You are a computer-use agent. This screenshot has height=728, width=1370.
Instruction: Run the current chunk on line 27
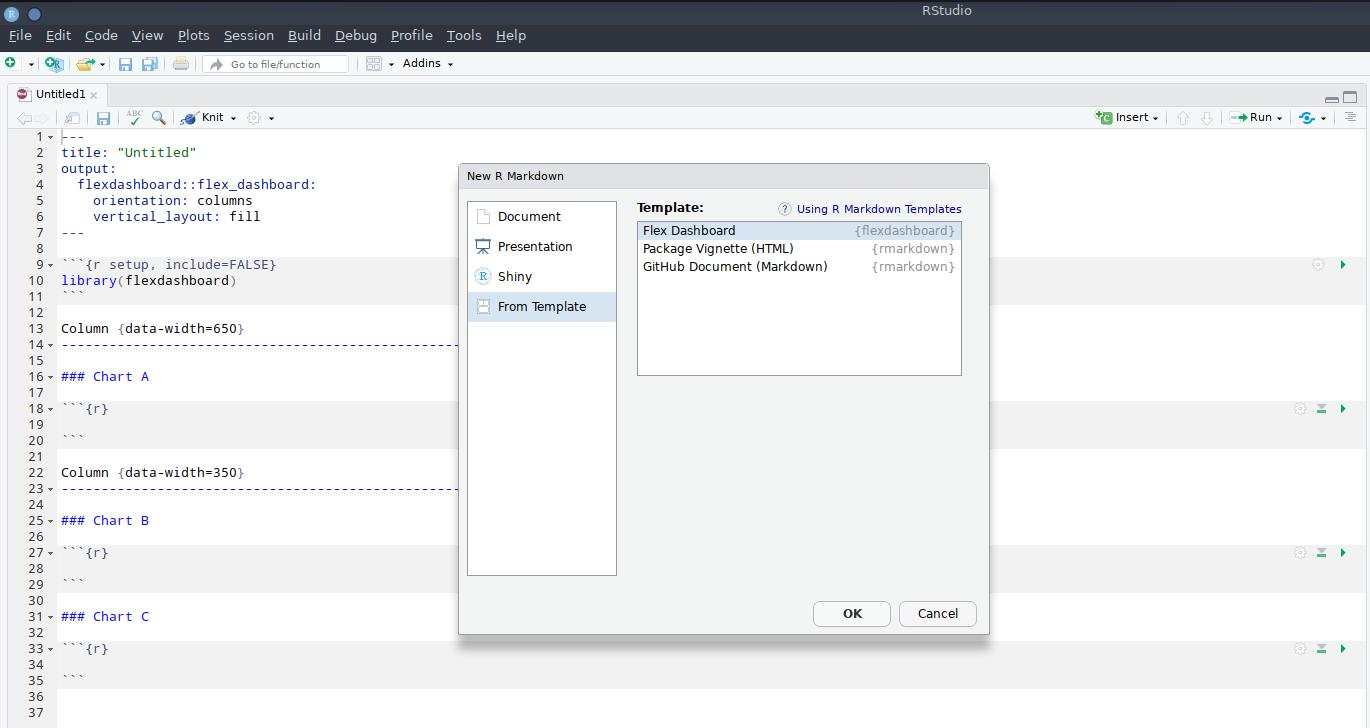[1343, 553]
